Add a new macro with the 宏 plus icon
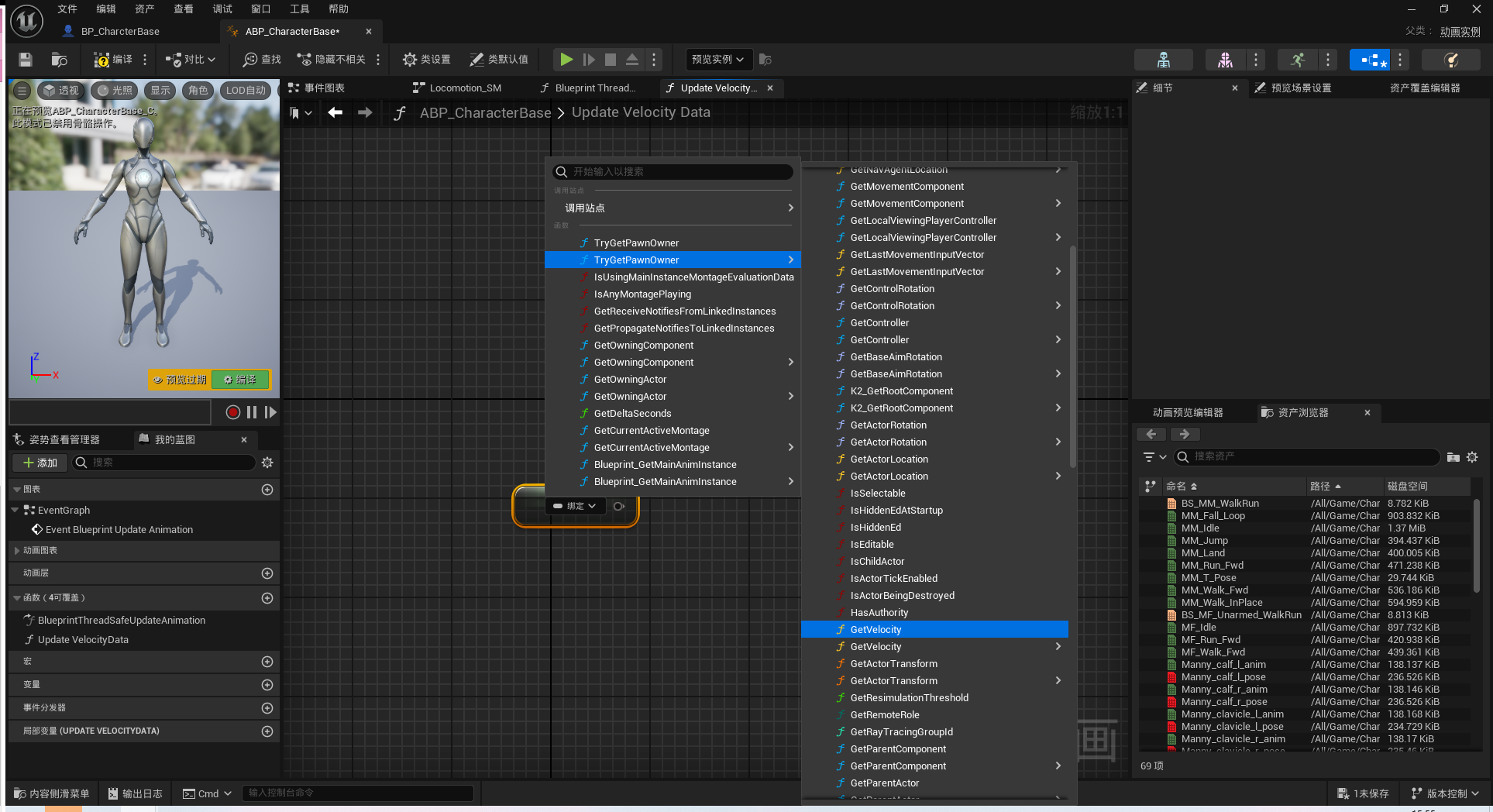Viewport: 1493px width, 812px height. click(x=267, y=662)
